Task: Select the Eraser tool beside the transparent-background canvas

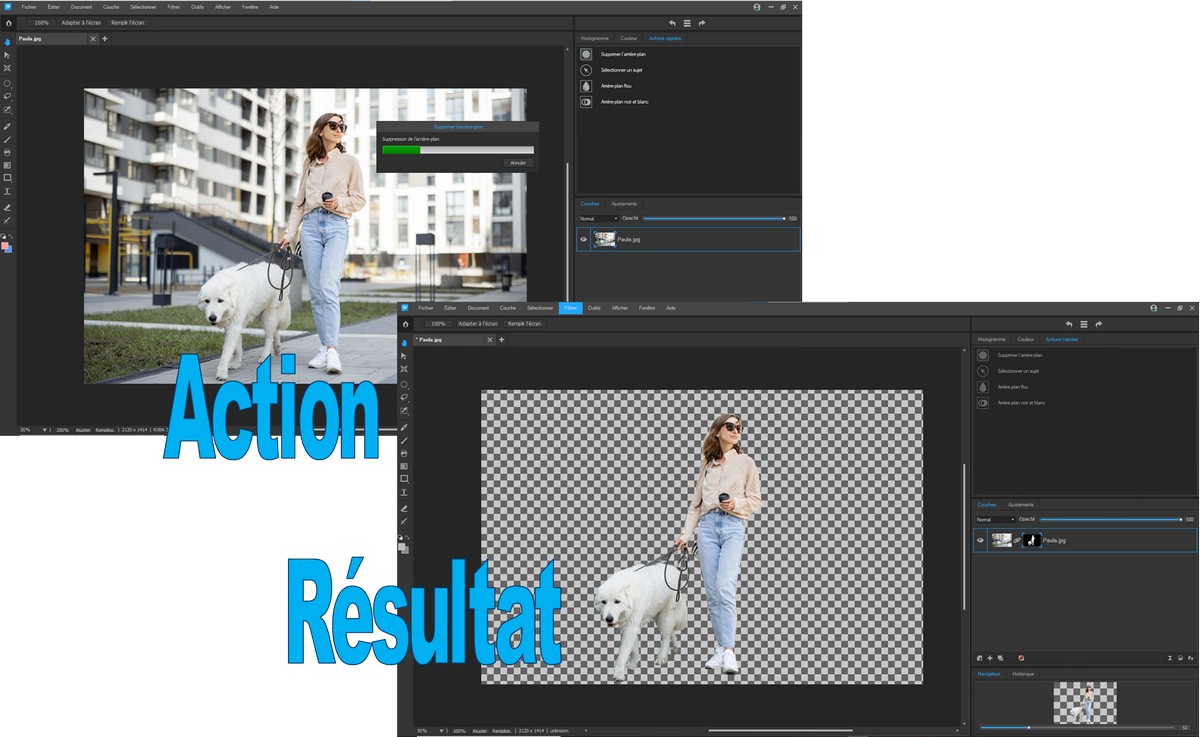Action: (404, 508)
